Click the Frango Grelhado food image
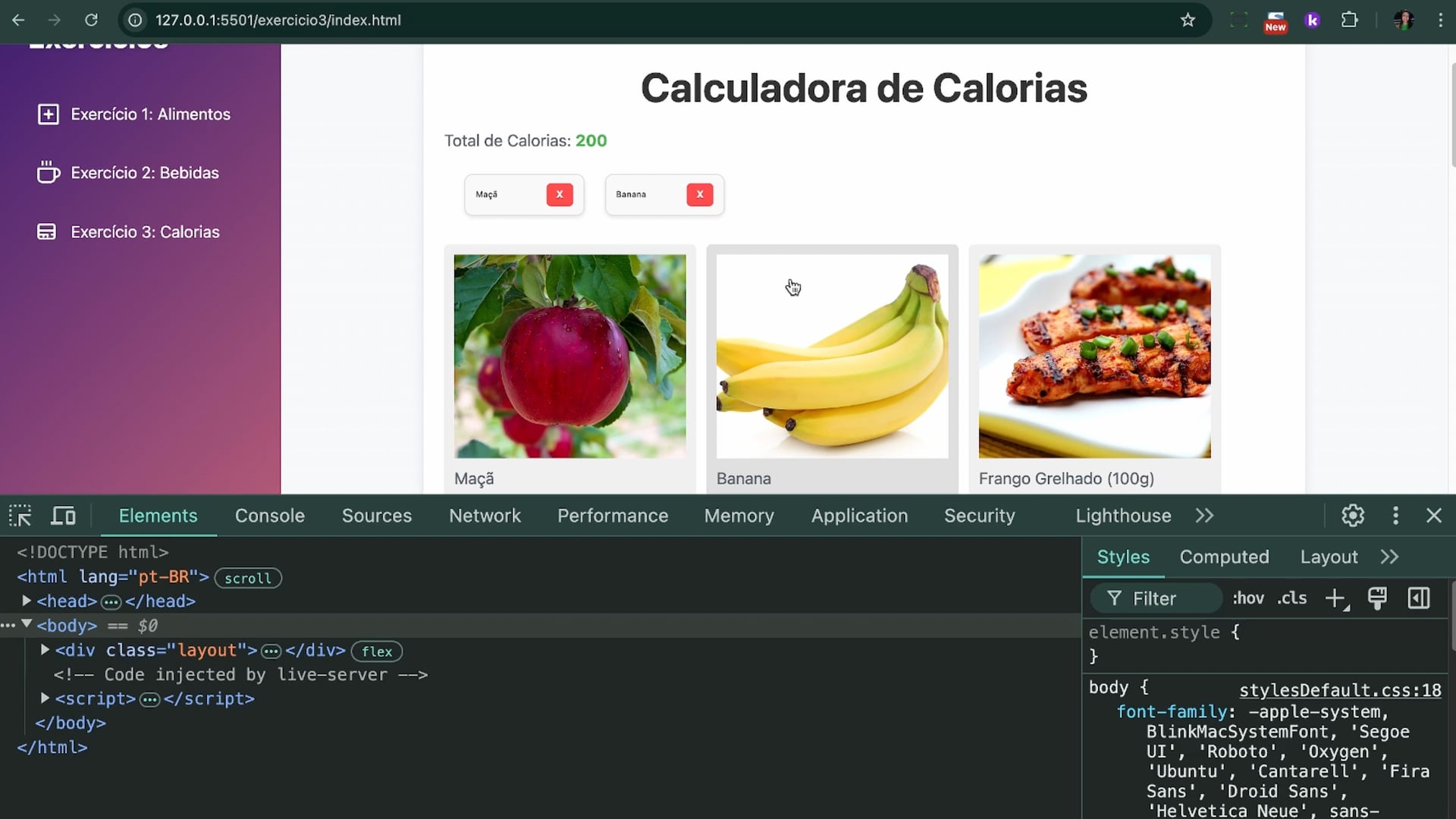 [1094, 356]
